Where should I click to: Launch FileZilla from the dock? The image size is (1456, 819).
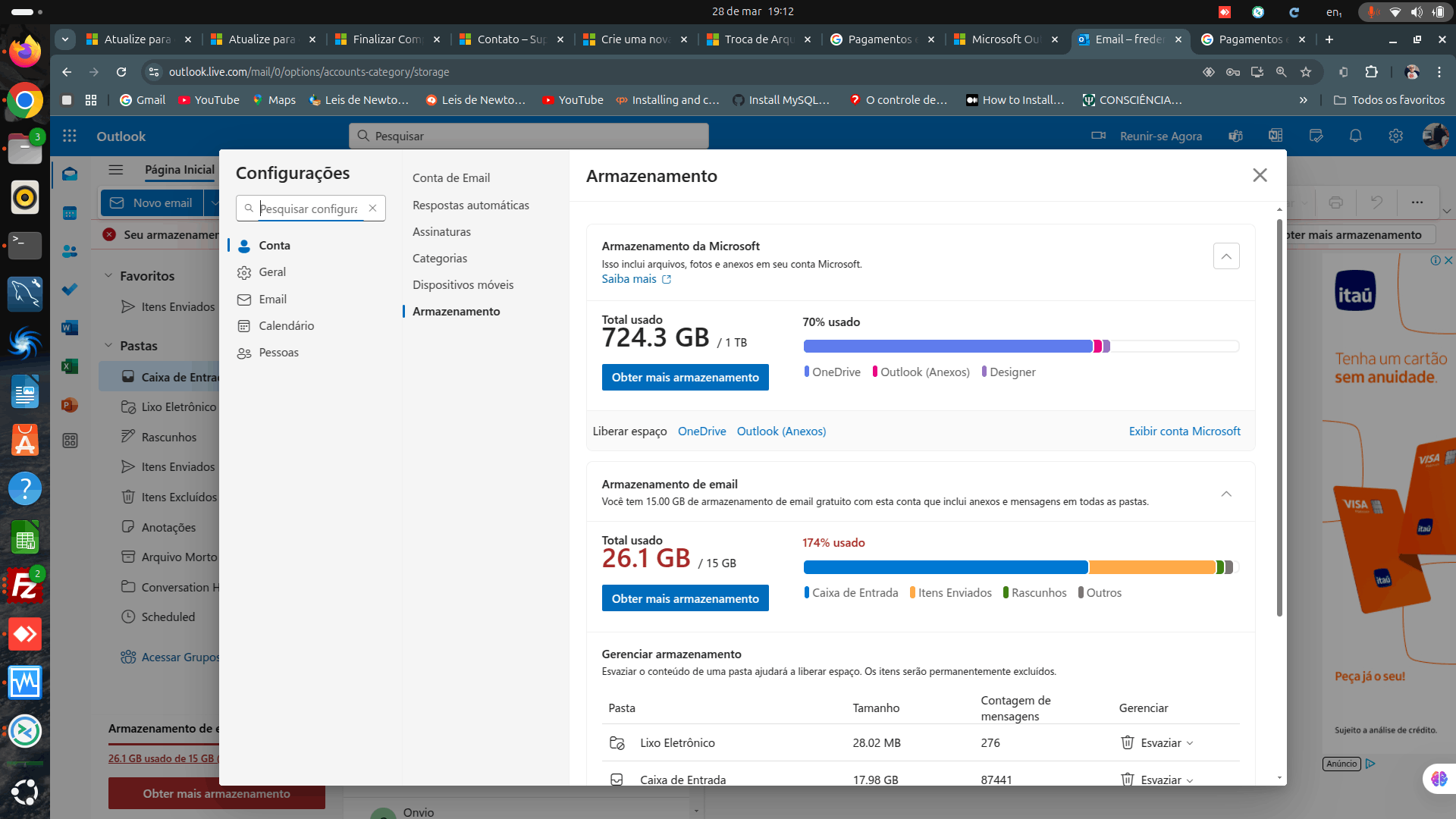(x=24, y=586)
